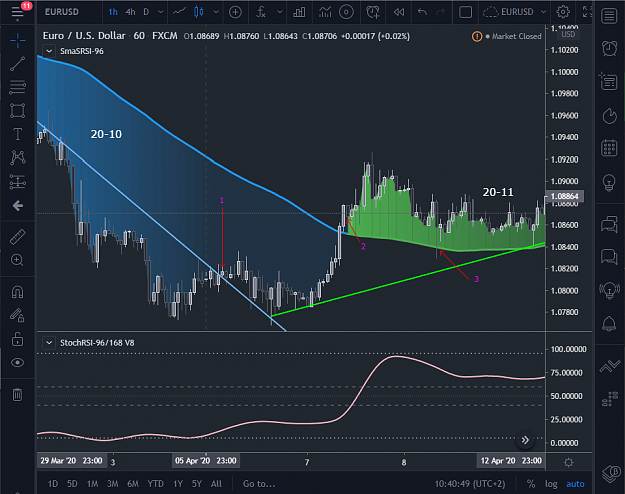The height and width of the screenshot is (494, 625).
Task: Open chart settings gear in top toolbar
Action: (563, 12)
